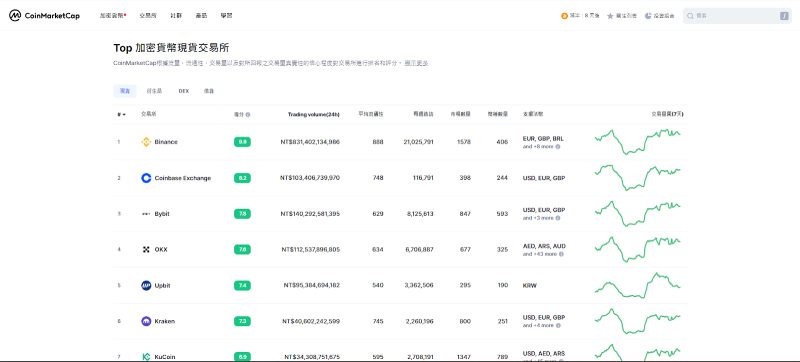Open the first top navigation menu item
Image resolution: width=800 pixels, height=362 pixels.
tap(113, 16)
